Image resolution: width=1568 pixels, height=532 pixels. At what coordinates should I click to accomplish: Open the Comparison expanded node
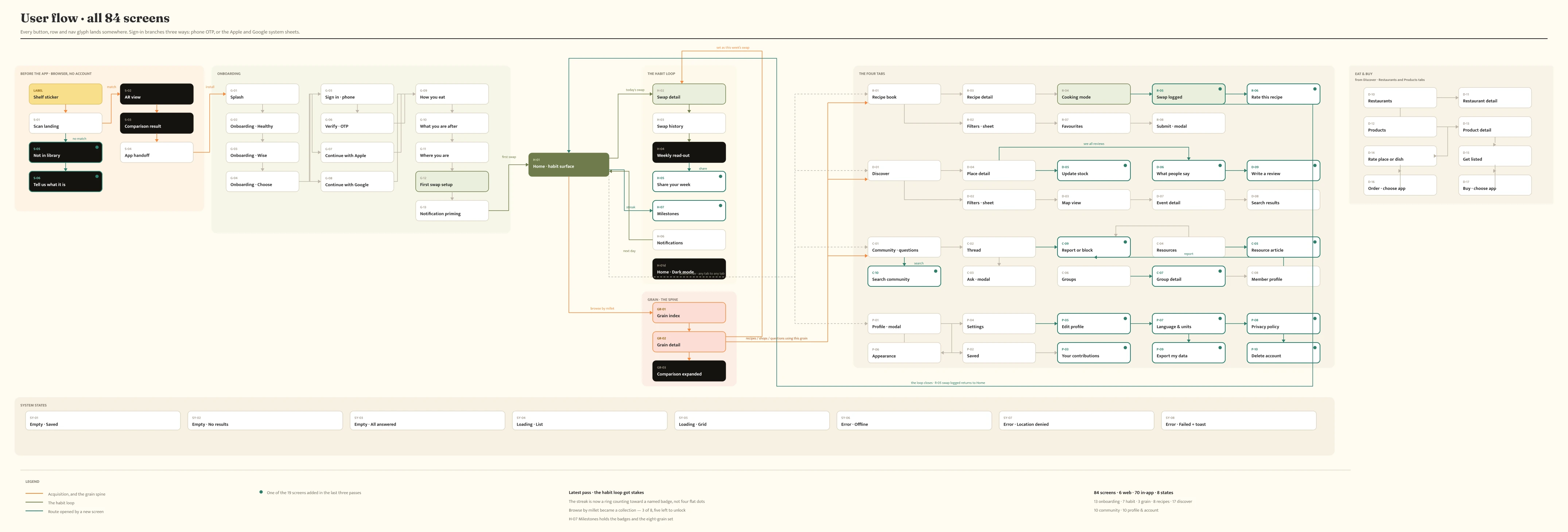click(689, 371)
